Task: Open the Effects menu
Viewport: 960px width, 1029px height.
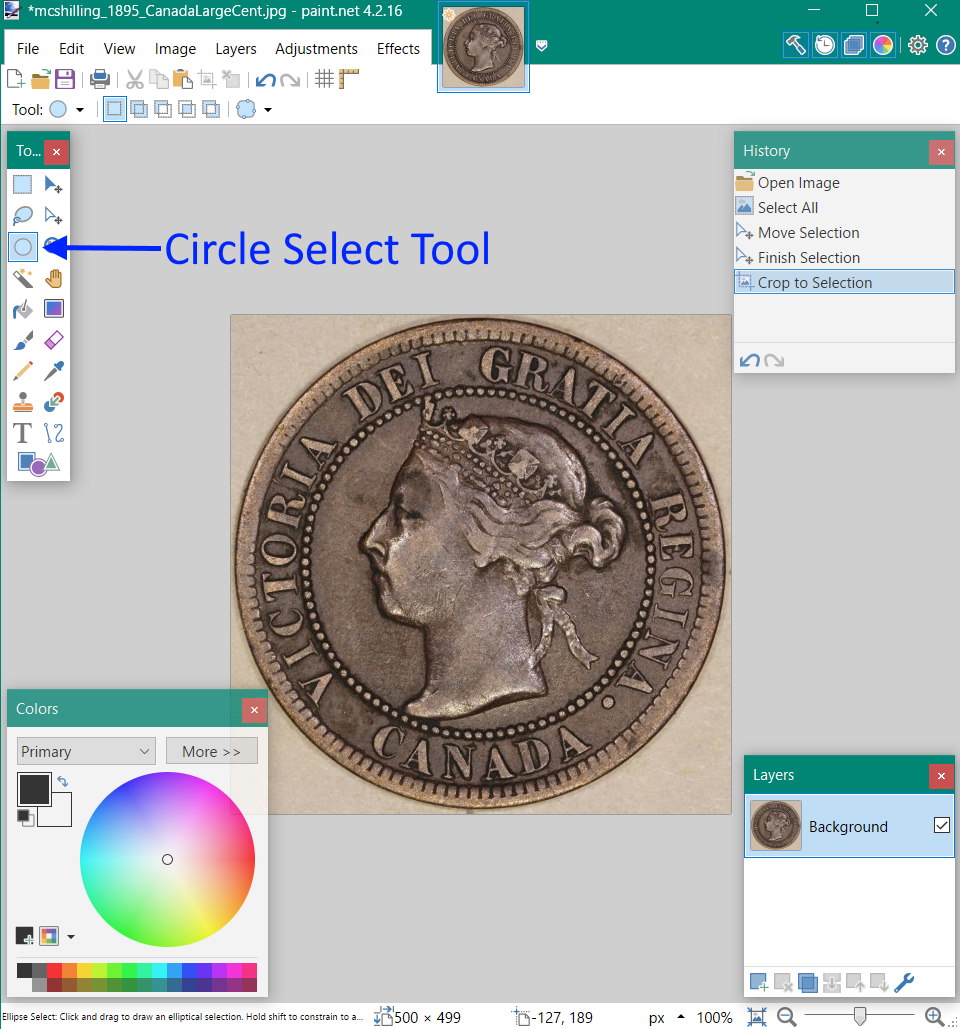Action: pos(398,49)
